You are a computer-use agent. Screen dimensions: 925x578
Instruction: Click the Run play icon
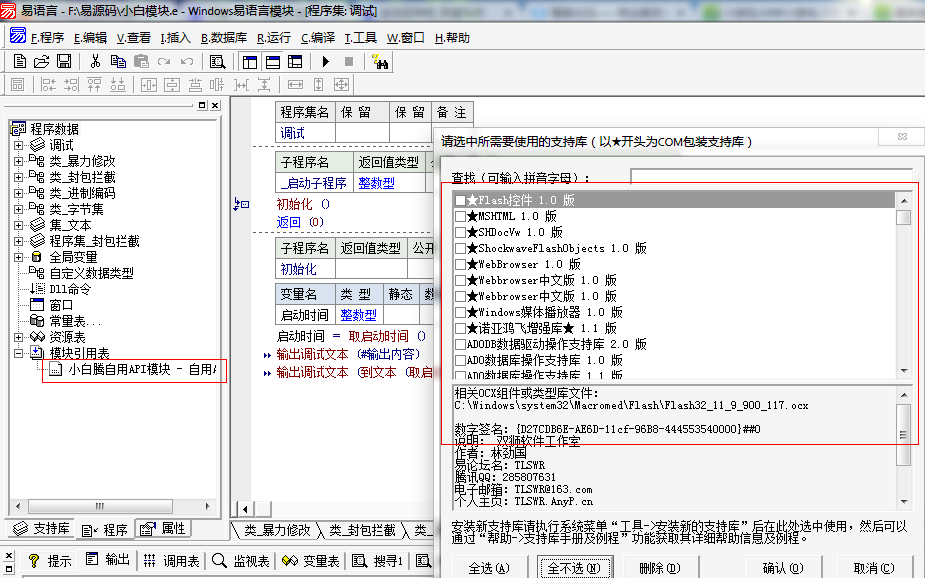[x=325, y=61]
